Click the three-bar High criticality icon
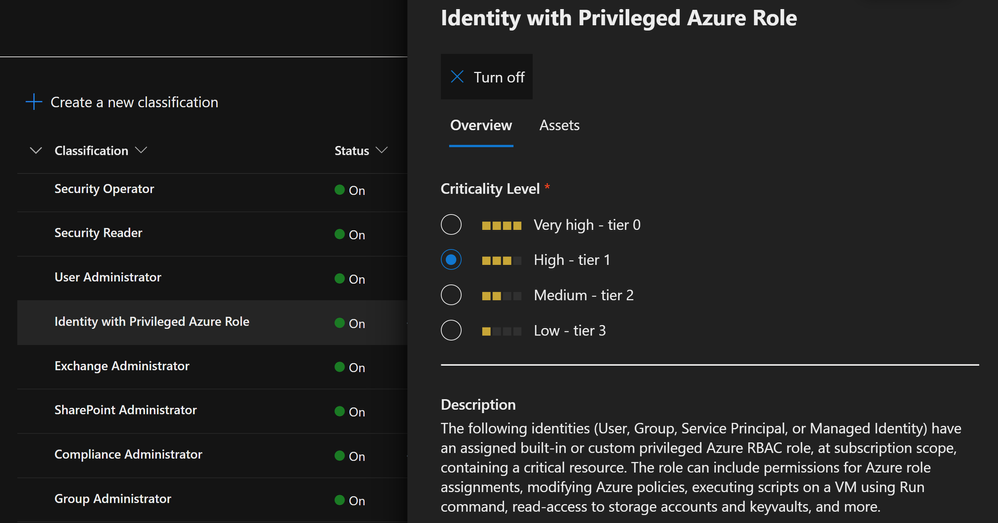The height and width of the screenshot is (523, 998). point(501,260)
